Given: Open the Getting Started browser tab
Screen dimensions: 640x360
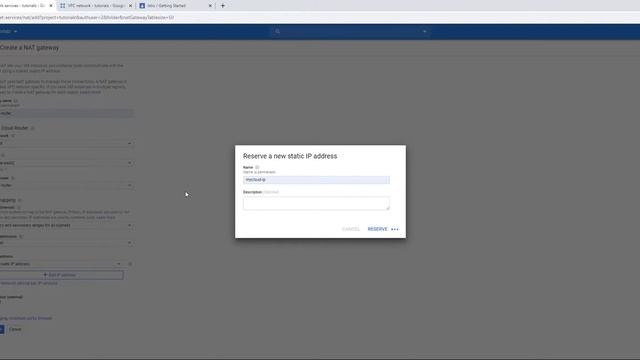Looking at the screenshot, I should click(175, 6).
